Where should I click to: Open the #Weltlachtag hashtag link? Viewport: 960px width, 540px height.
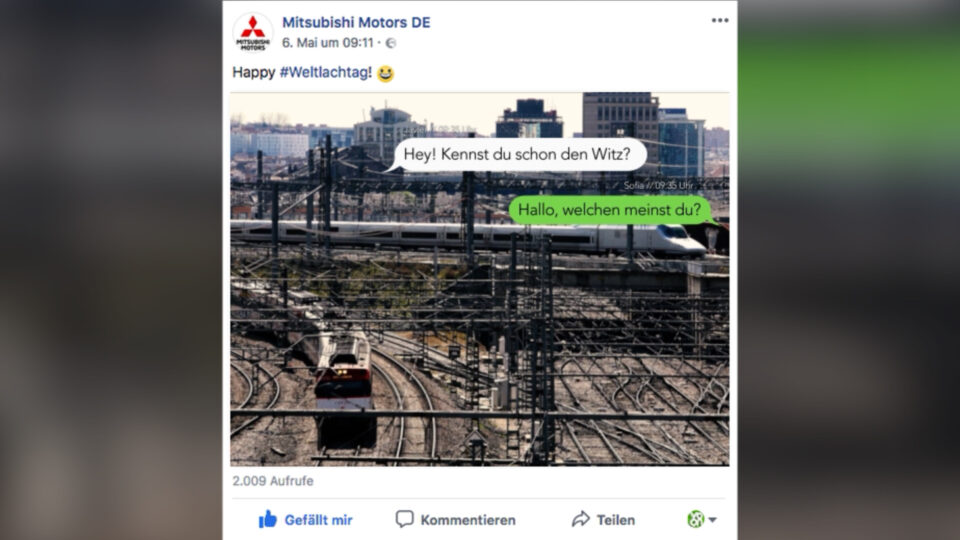[x=325, y=72]
